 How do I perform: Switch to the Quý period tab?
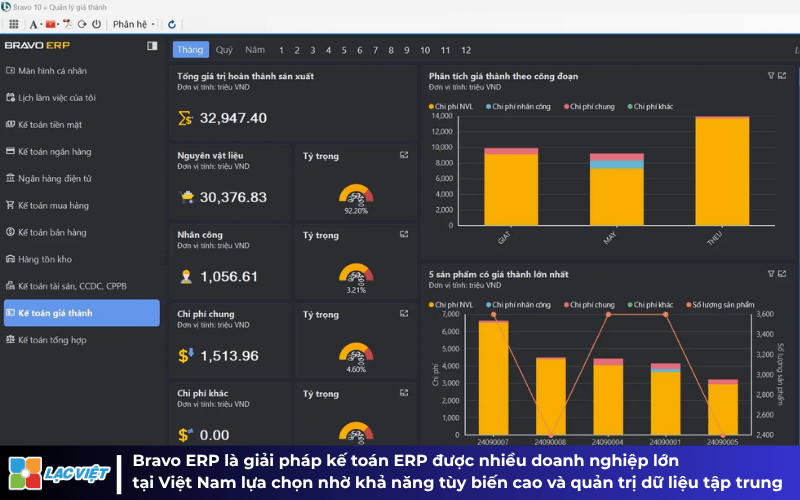coord(224,49)
